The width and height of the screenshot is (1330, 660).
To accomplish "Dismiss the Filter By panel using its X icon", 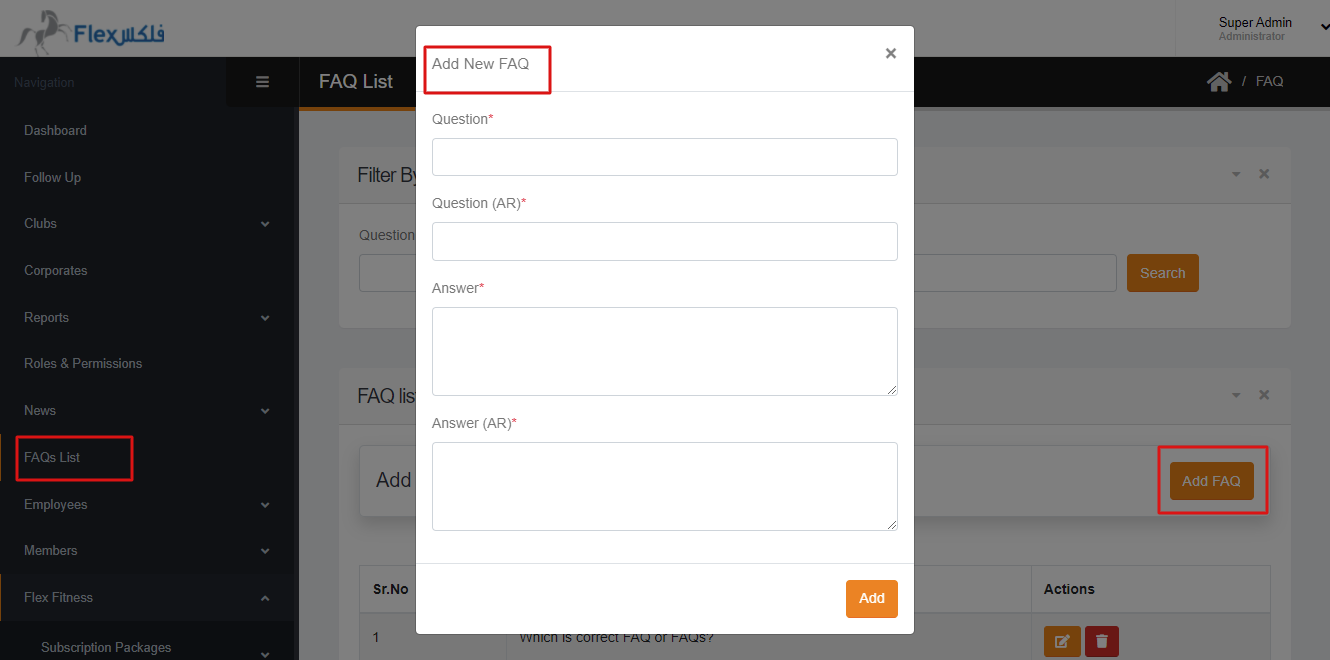I will pos(1263,173).
